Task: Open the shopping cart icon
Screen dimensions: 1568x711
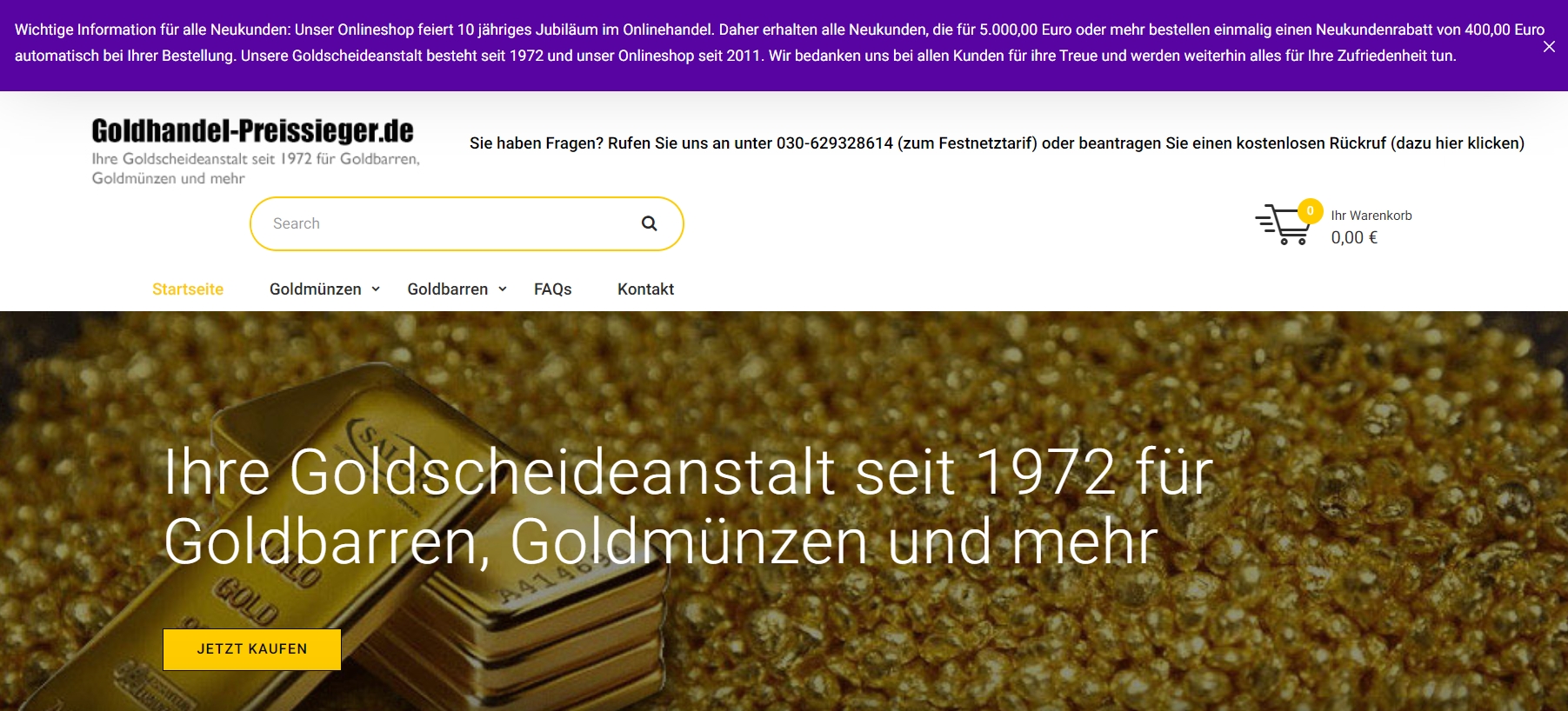Action: [x=1281, y=225]
